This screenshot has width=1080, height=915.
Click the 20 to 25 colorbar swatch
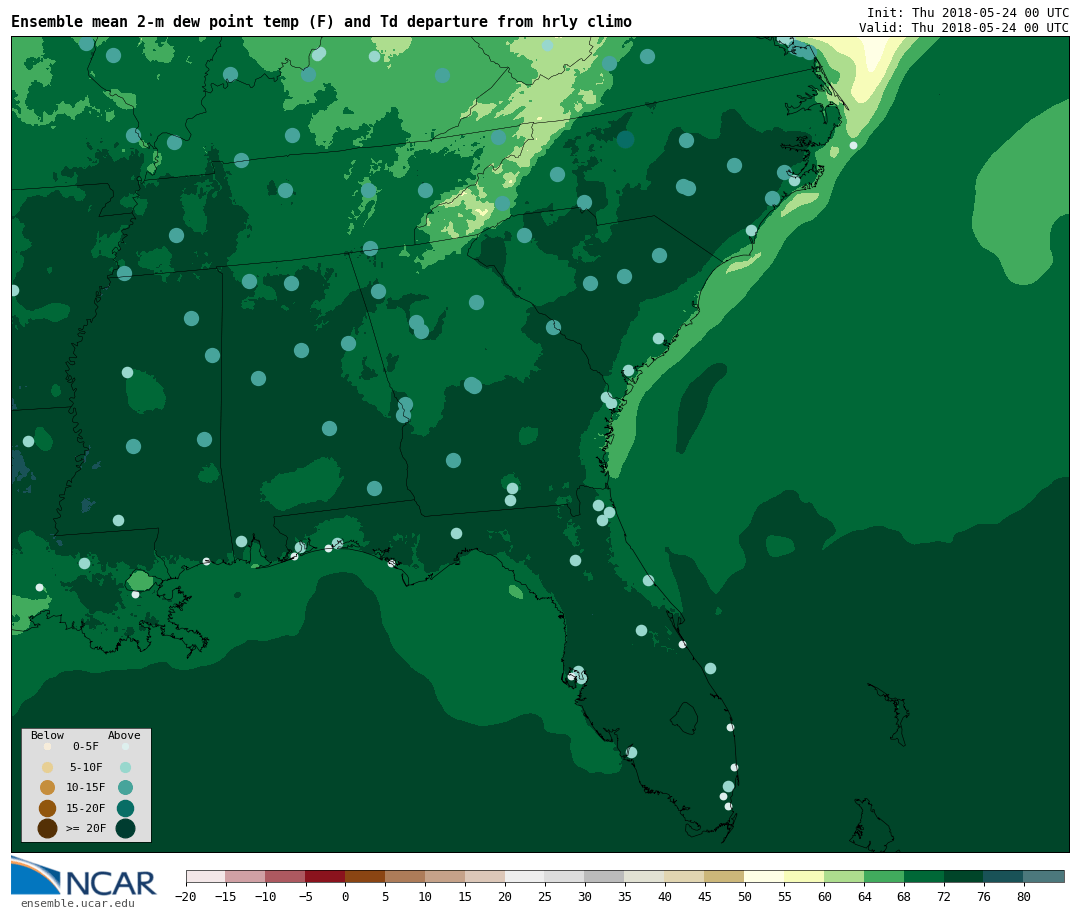click(526, 876)
